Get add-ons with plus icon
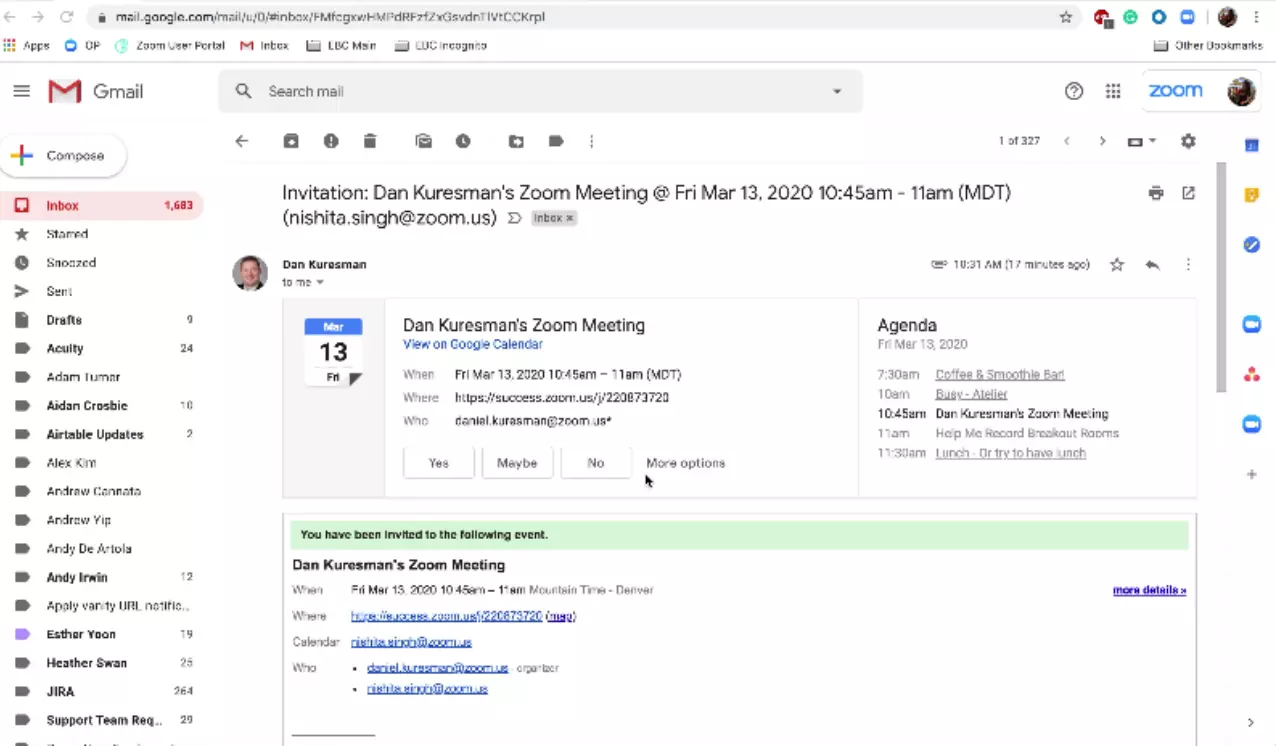The width and height of the screenshot is (1276, 746). (x=1251, y=474)
